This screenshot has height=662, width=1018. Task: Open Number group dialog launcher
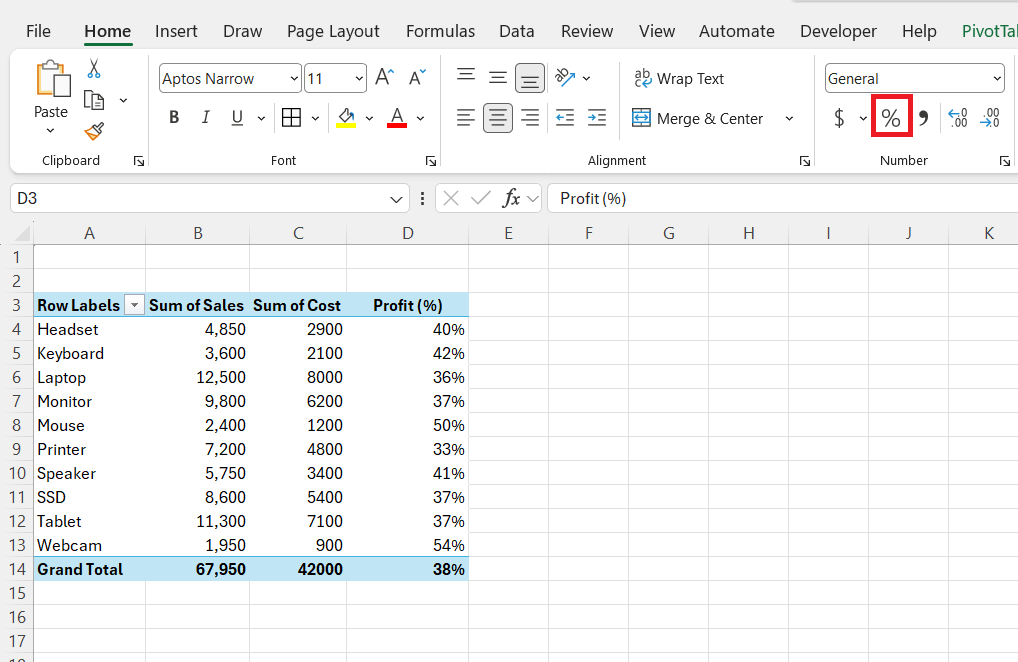click(x=1005, y=161)
